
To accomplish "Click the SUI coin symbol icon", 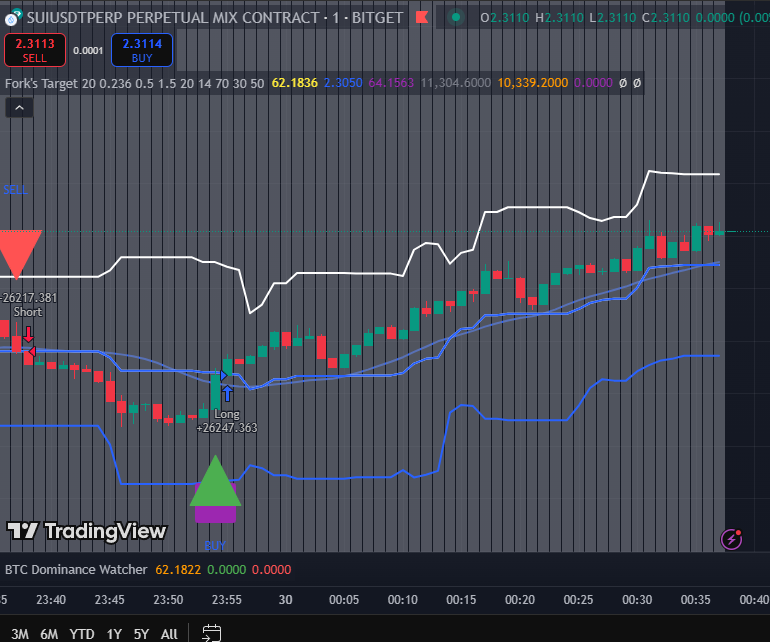I will click(12, 18).
